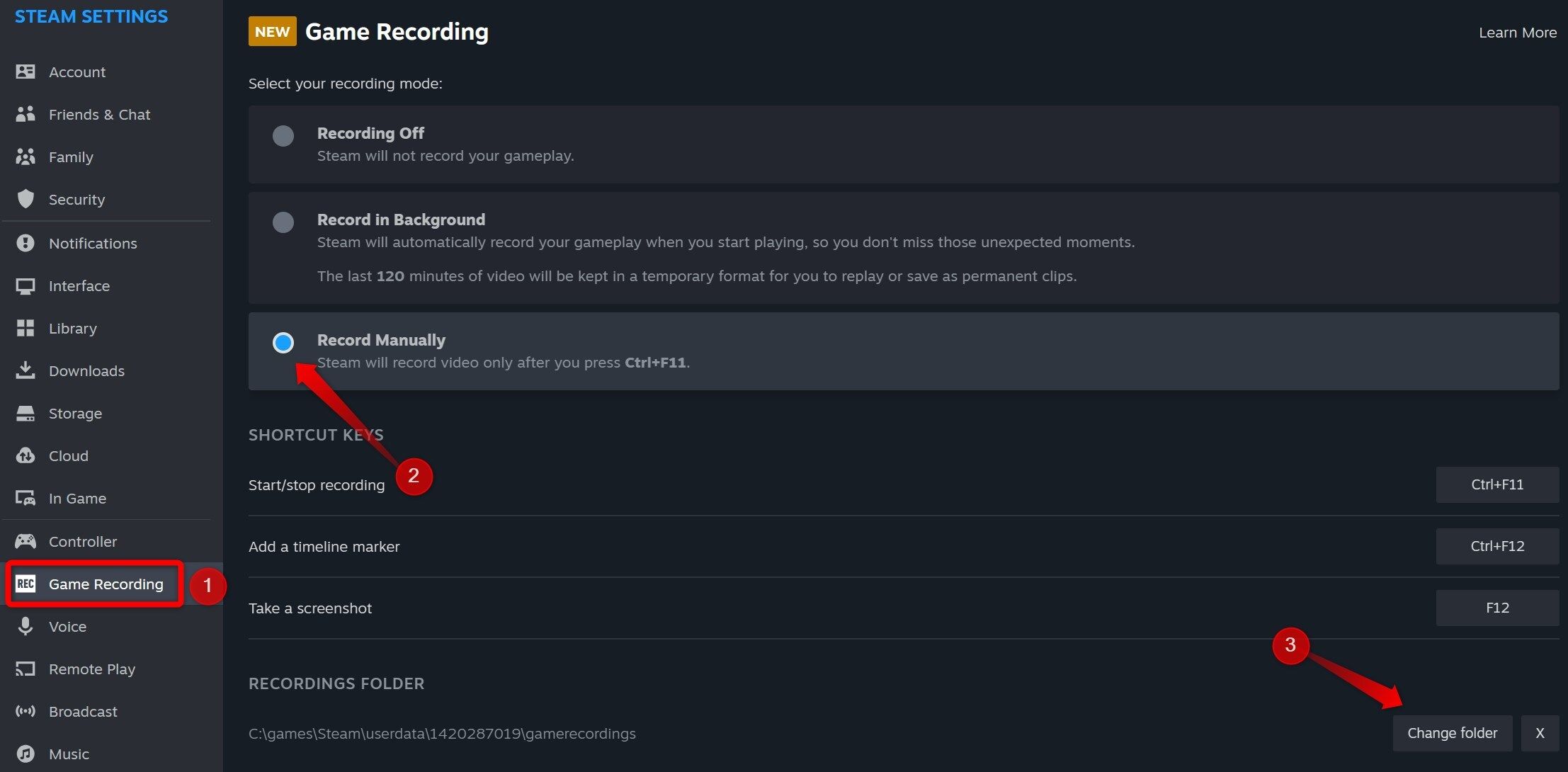1568x772 pixels.
Task: Change the F12 screenshot shortcut field
Action: 1497,608
